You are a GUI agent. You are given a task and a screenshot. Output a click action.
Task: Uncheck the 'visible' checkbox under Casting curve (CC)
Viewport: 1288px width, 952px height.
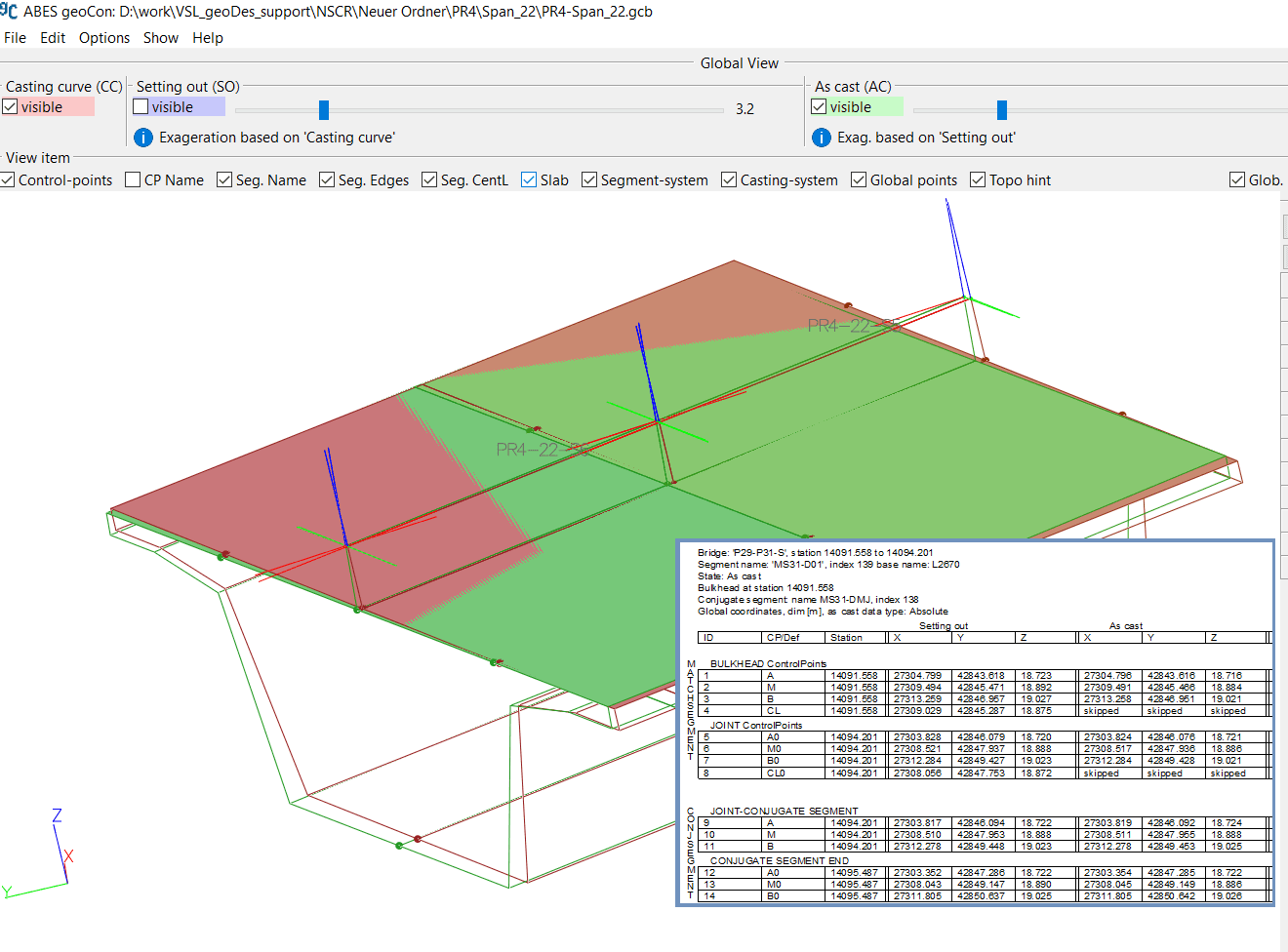[x=8, y=106]
